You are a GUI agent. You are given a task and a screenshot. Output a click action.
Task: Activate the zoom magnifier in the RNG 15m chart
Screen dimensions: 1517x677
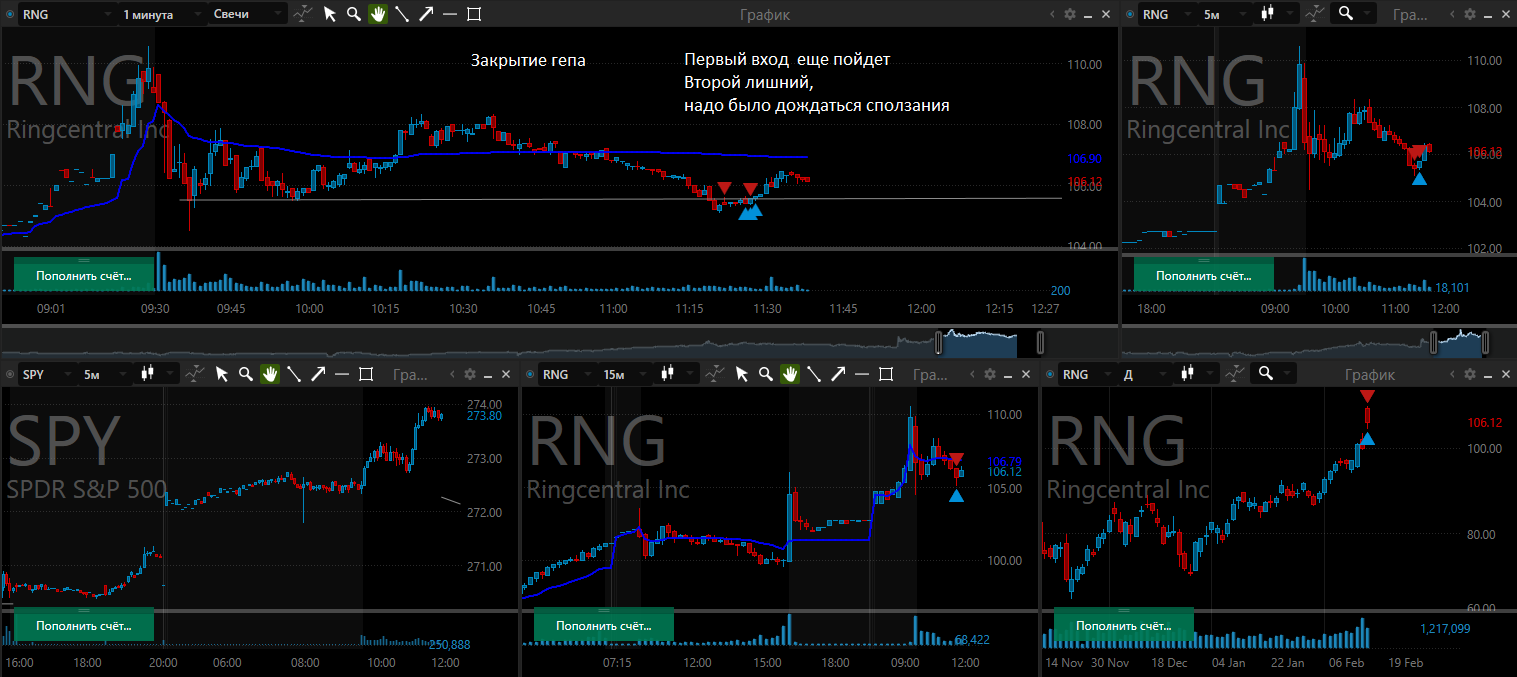(x=765, y=374)
